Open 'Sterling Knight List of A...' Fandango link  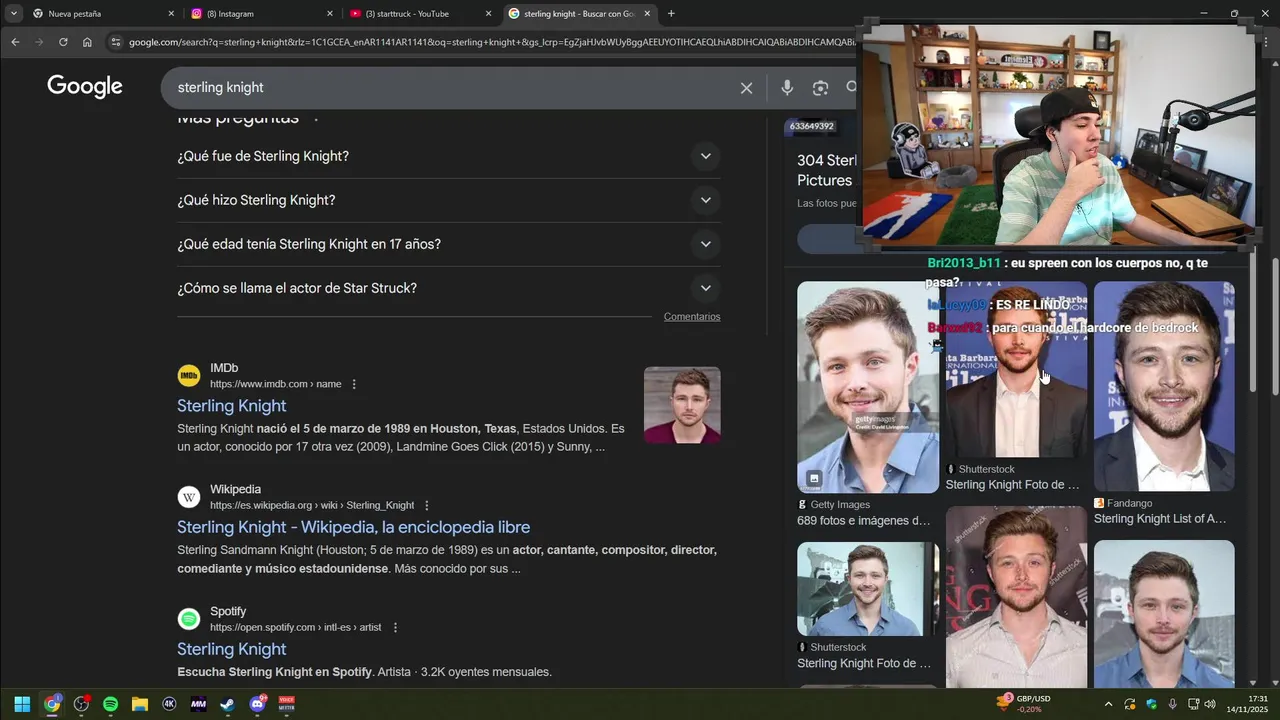(x=1160, y=519)
